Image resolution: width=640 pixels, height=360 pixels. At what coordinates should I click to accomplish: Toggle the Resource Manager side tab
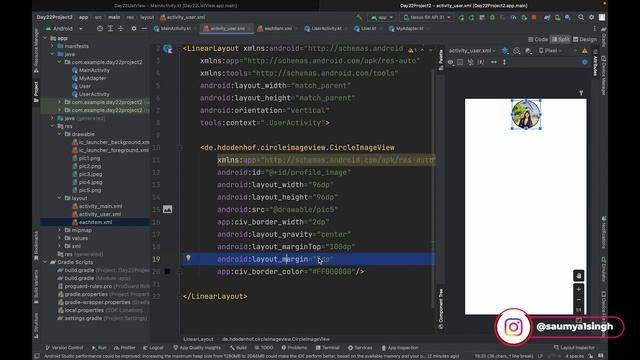(36, 50)
